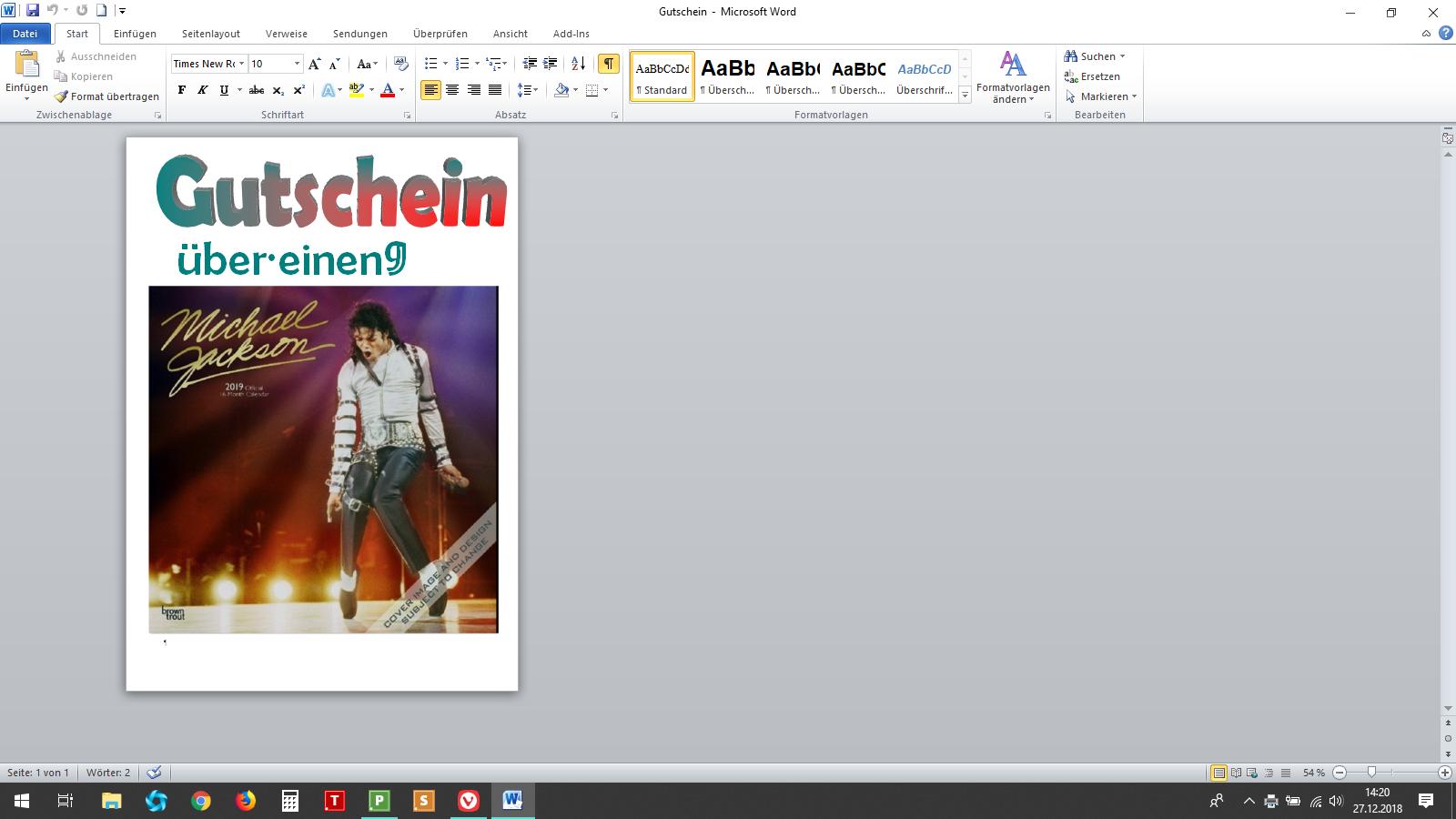Screen dimensions: 1456x819
Task: Open Formatvorlagen ändern menu
Action: point(1013,77)
